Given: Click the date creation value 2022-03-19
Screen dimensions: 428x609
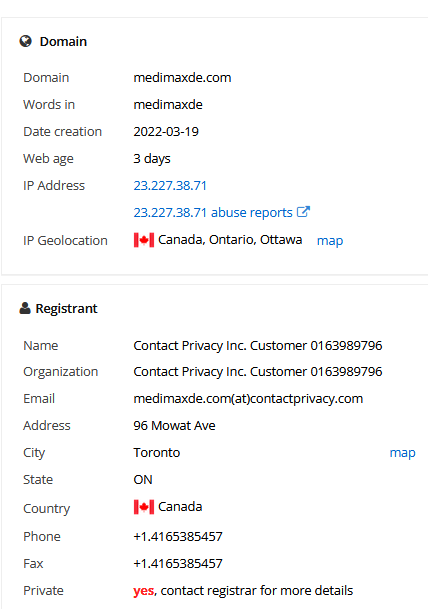Looking at the screenshot, I should [166, 132].
